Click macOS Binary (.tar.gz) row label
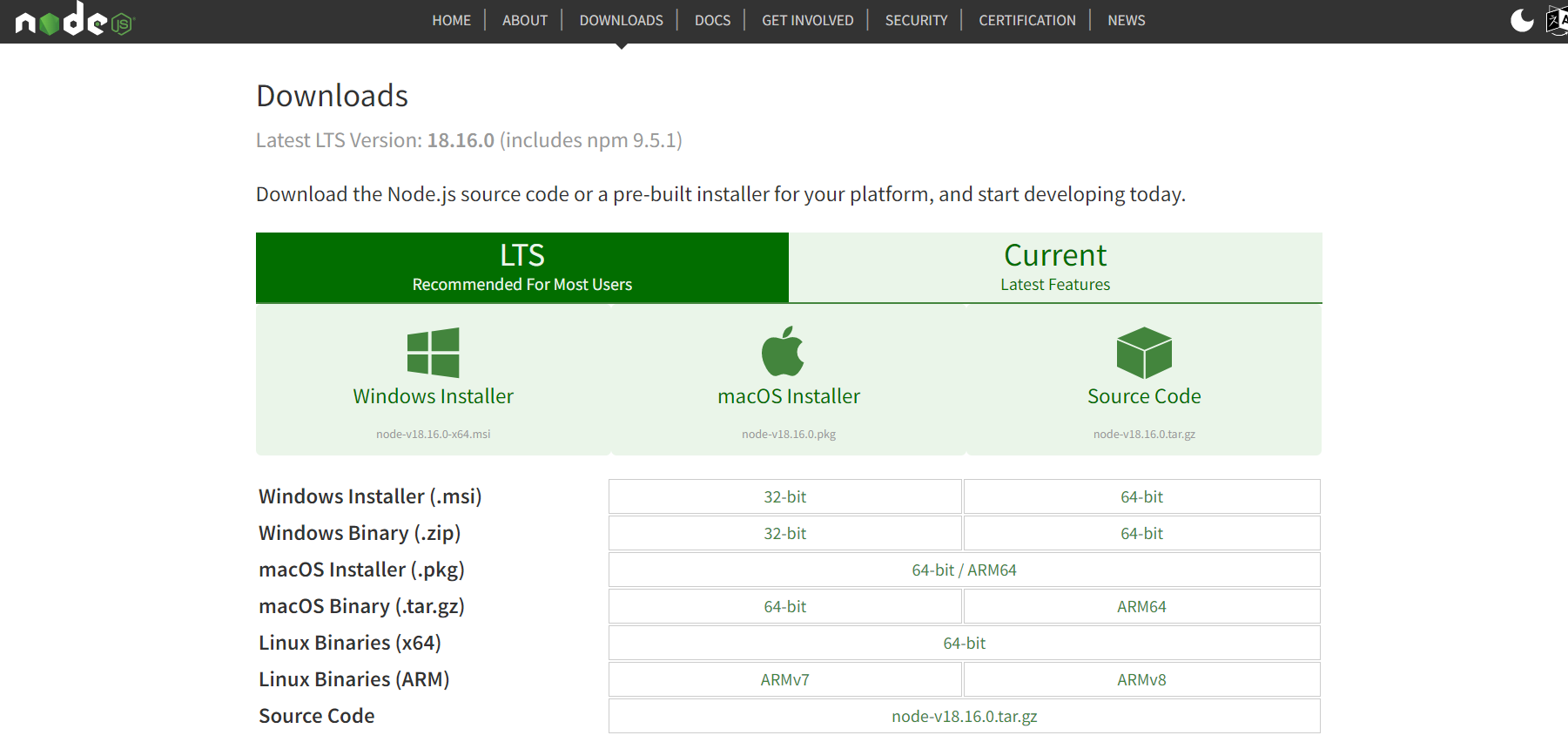 click(361, 606)
